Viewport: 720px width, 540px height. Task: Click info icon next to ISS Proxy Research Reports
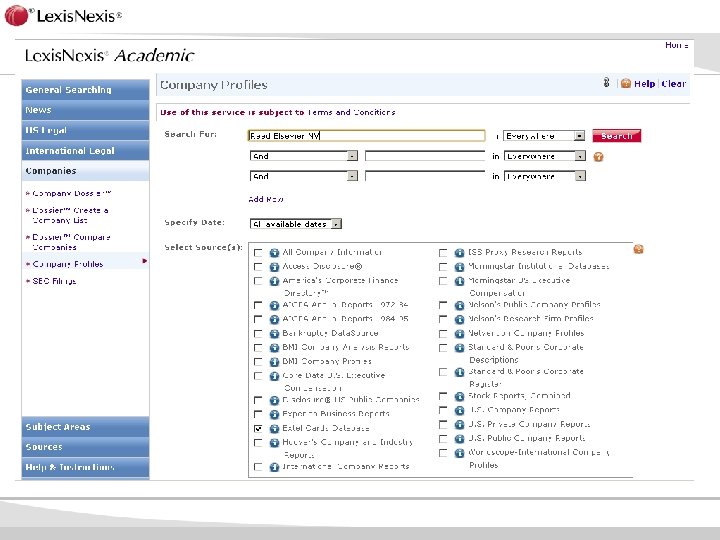click(459, 253)
